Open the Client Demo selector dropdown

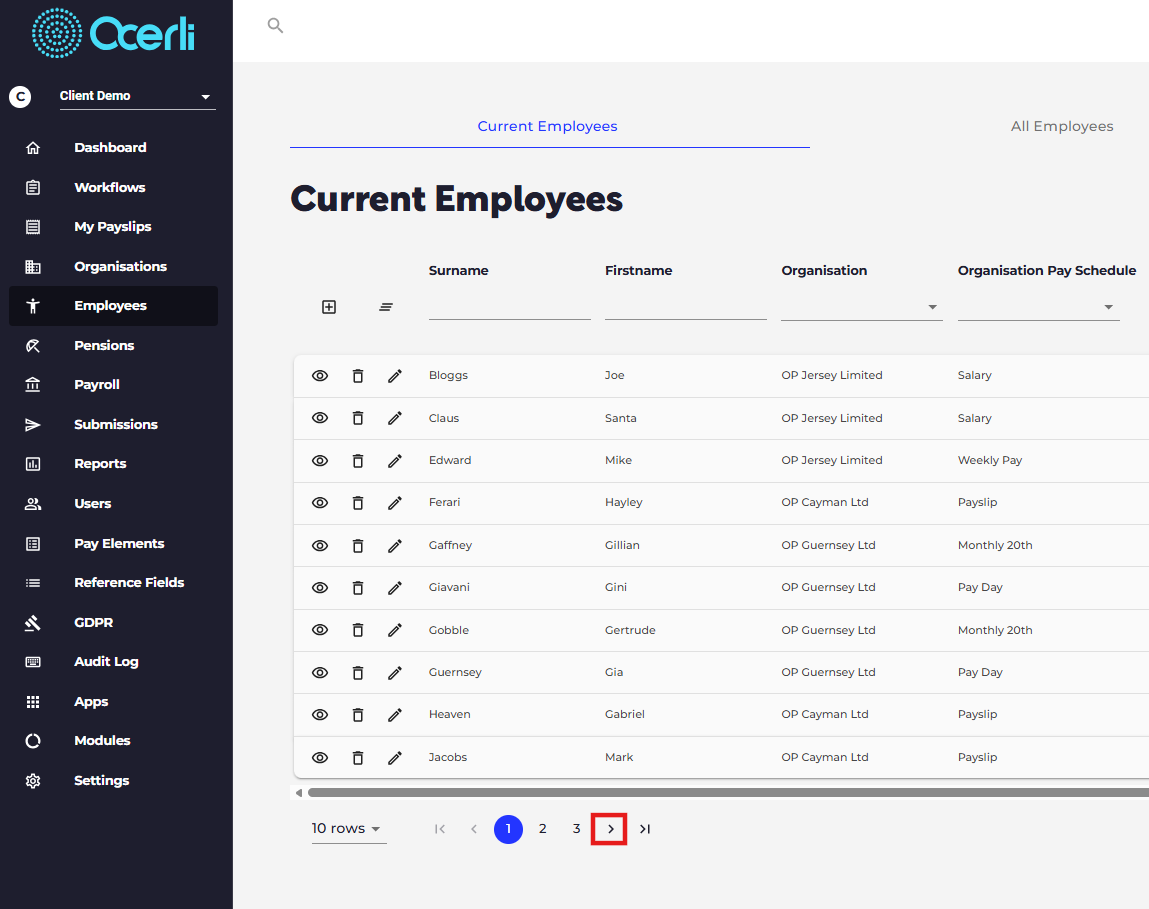[137, 97]
